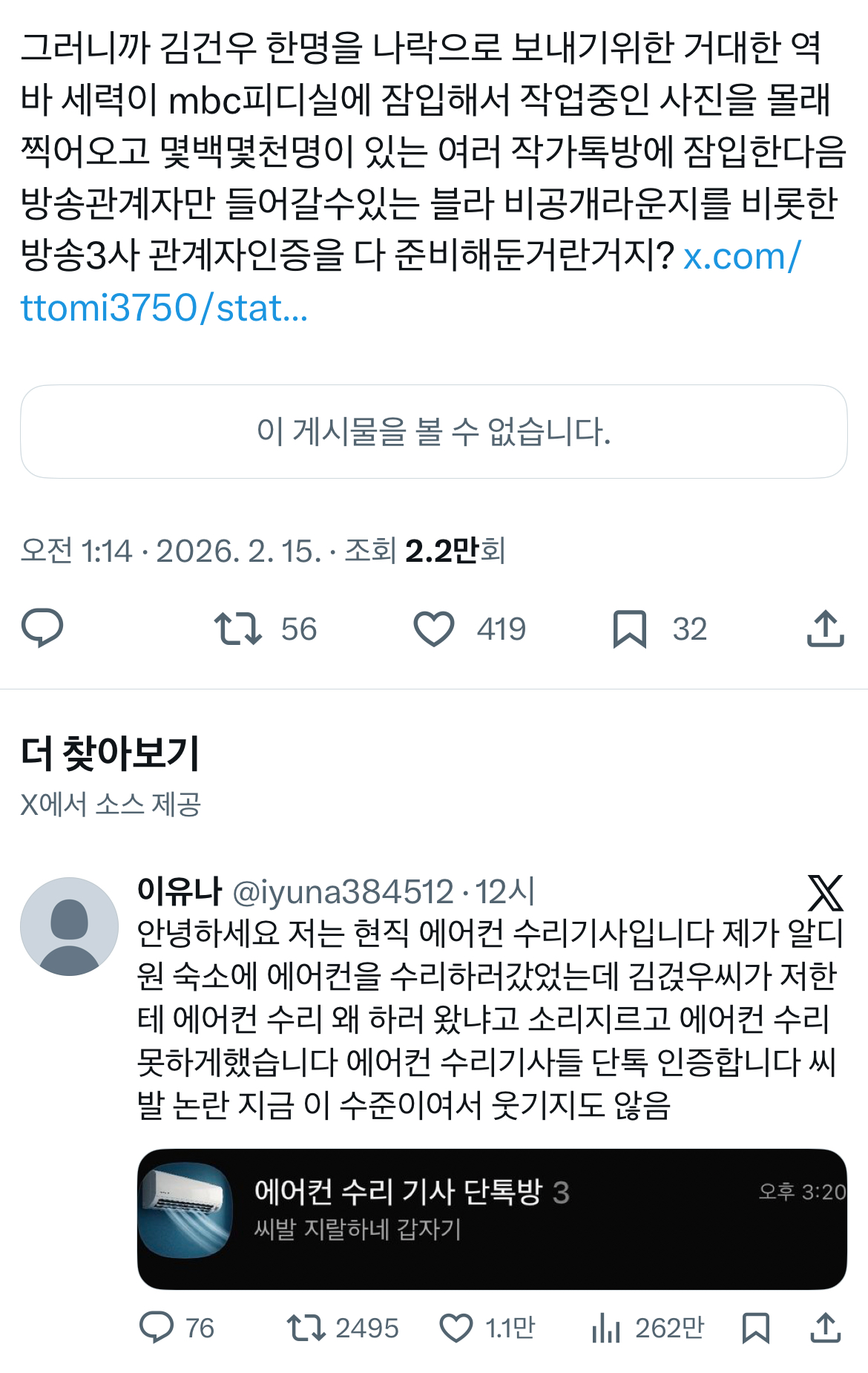868x1373 pixels.
Task: Repost the main post with 56 reposts
Action: [238, 629]
